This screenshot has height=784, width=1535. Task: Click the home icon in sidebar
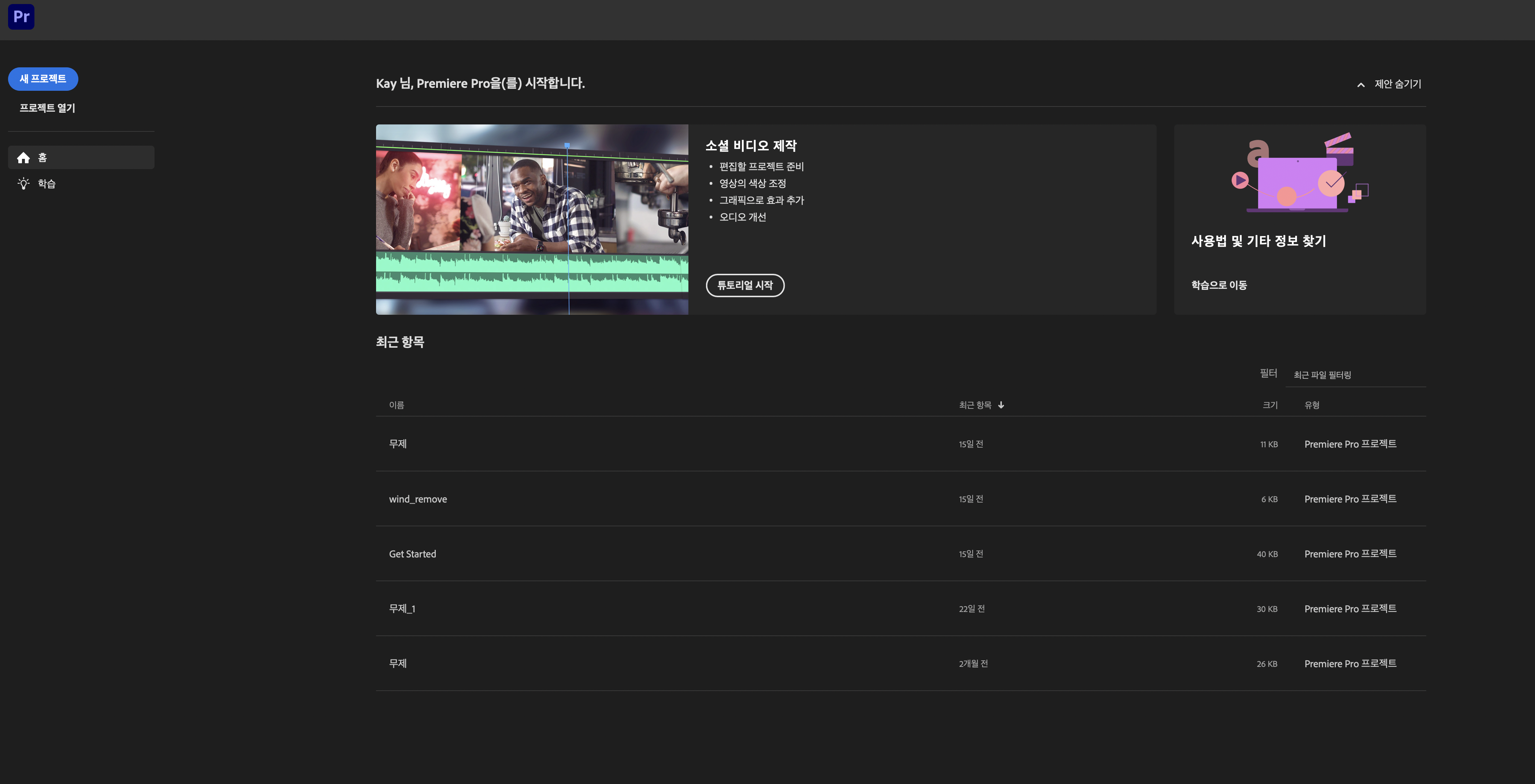click(x=23, y=158)
